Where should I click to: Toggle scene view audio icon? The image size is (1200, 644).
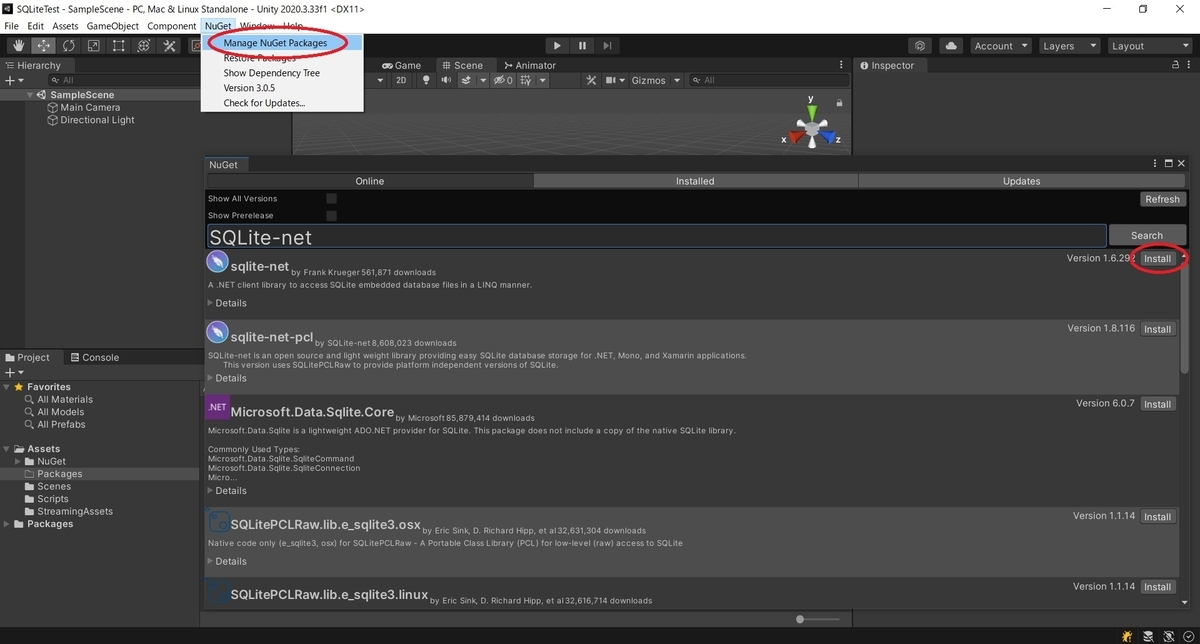[446, 80]
